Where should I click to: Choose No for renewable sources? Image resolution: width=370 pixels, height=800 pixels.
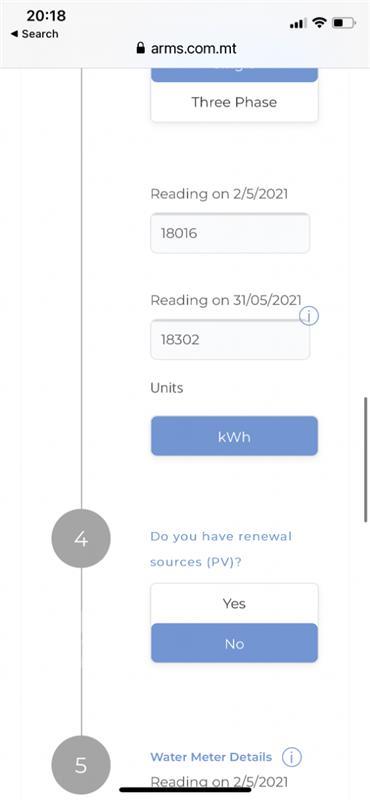pyautogui.click(x=234, y=643)
